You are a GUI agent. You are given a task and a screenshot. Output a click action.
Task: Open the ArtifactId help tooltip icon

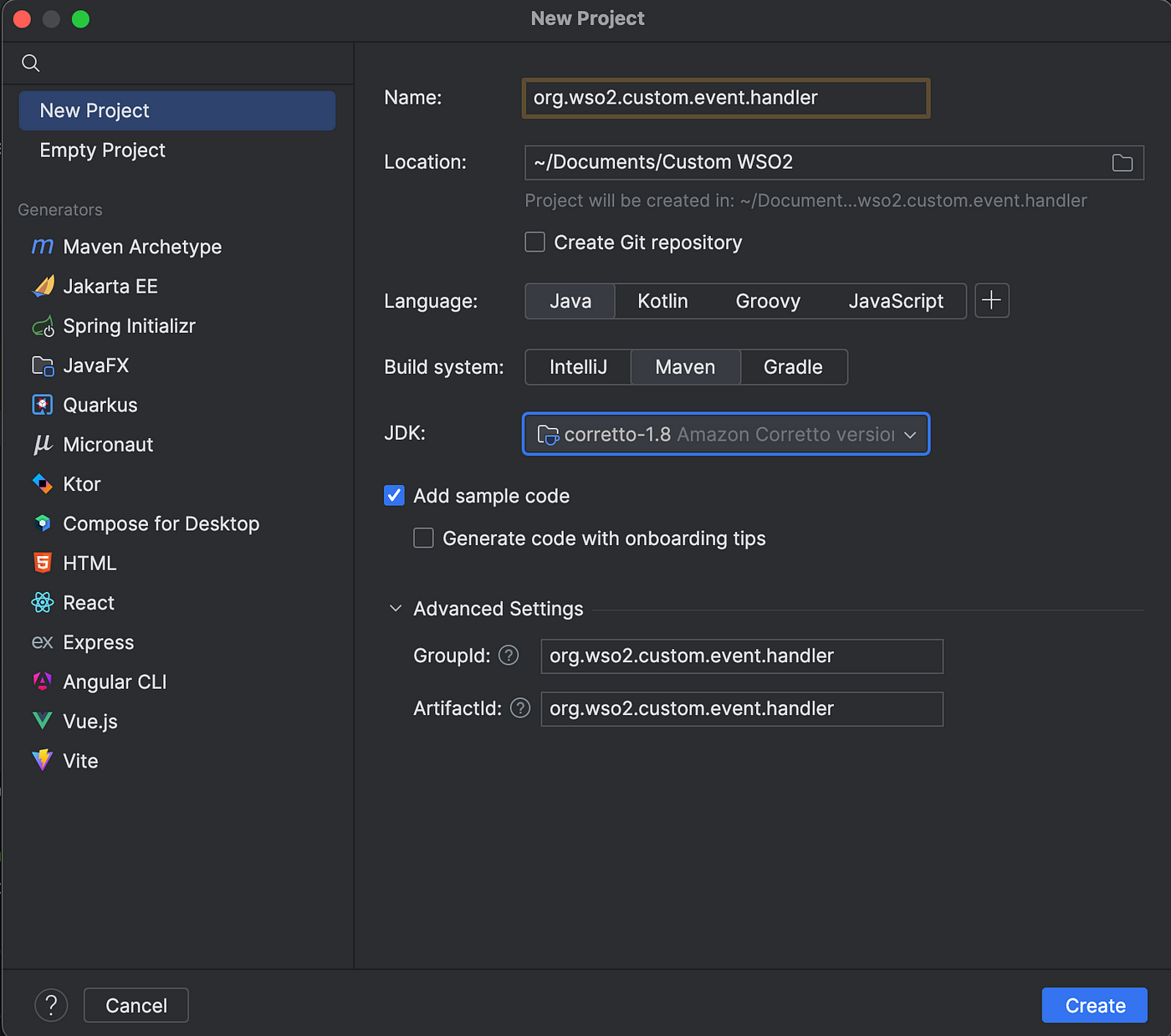point(520,708)
